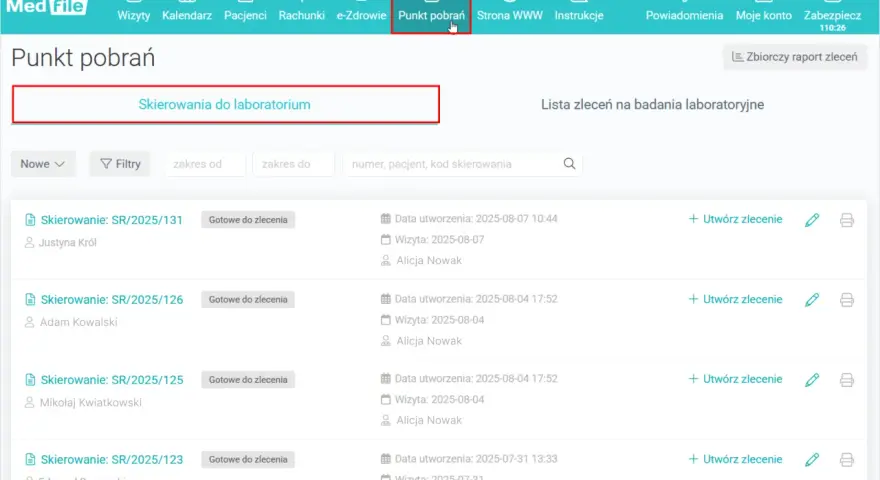Click patient name Adam Kowalski
This screenshot has width=880, height=480.
click(x=79, y=322)
